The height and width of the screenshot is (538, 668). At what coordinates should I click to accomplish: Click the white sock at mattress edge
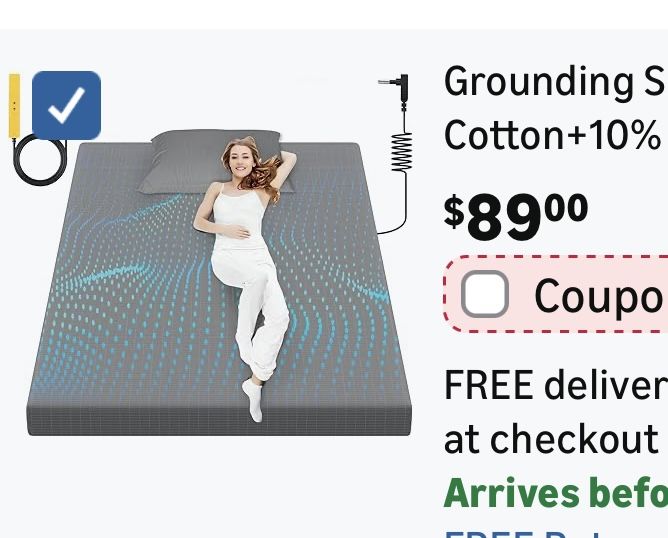(x=253, y=400)
